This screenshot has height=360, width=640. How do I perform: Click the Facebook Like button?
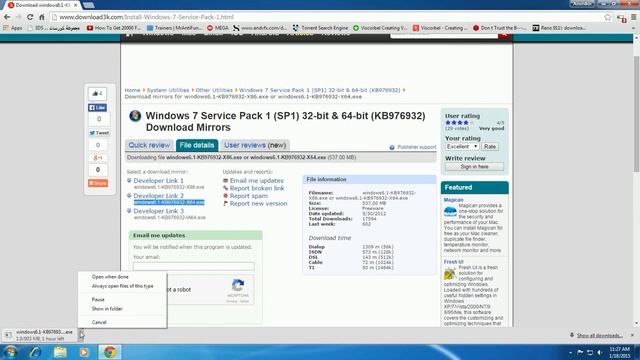[98, 107]
